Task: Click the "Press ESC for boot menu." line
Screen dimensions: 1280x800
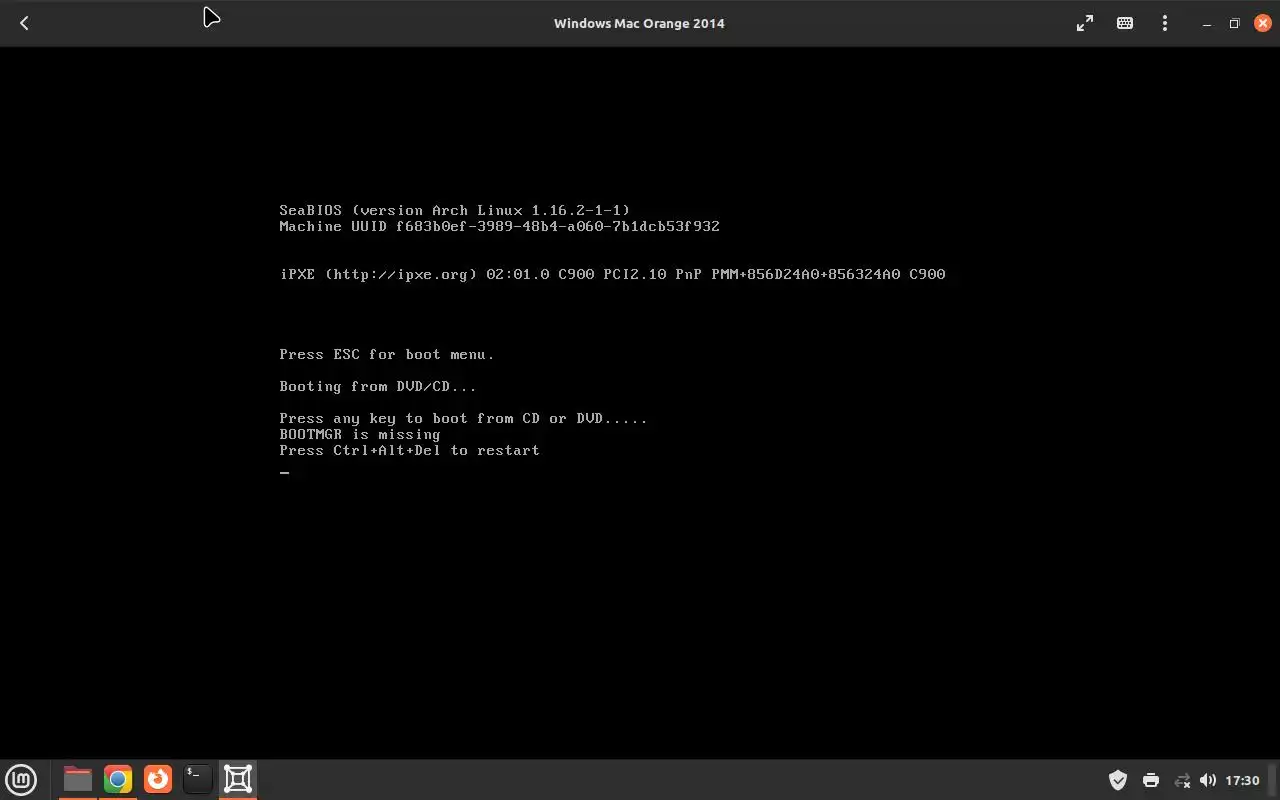Action: click(x=387, y=354)
